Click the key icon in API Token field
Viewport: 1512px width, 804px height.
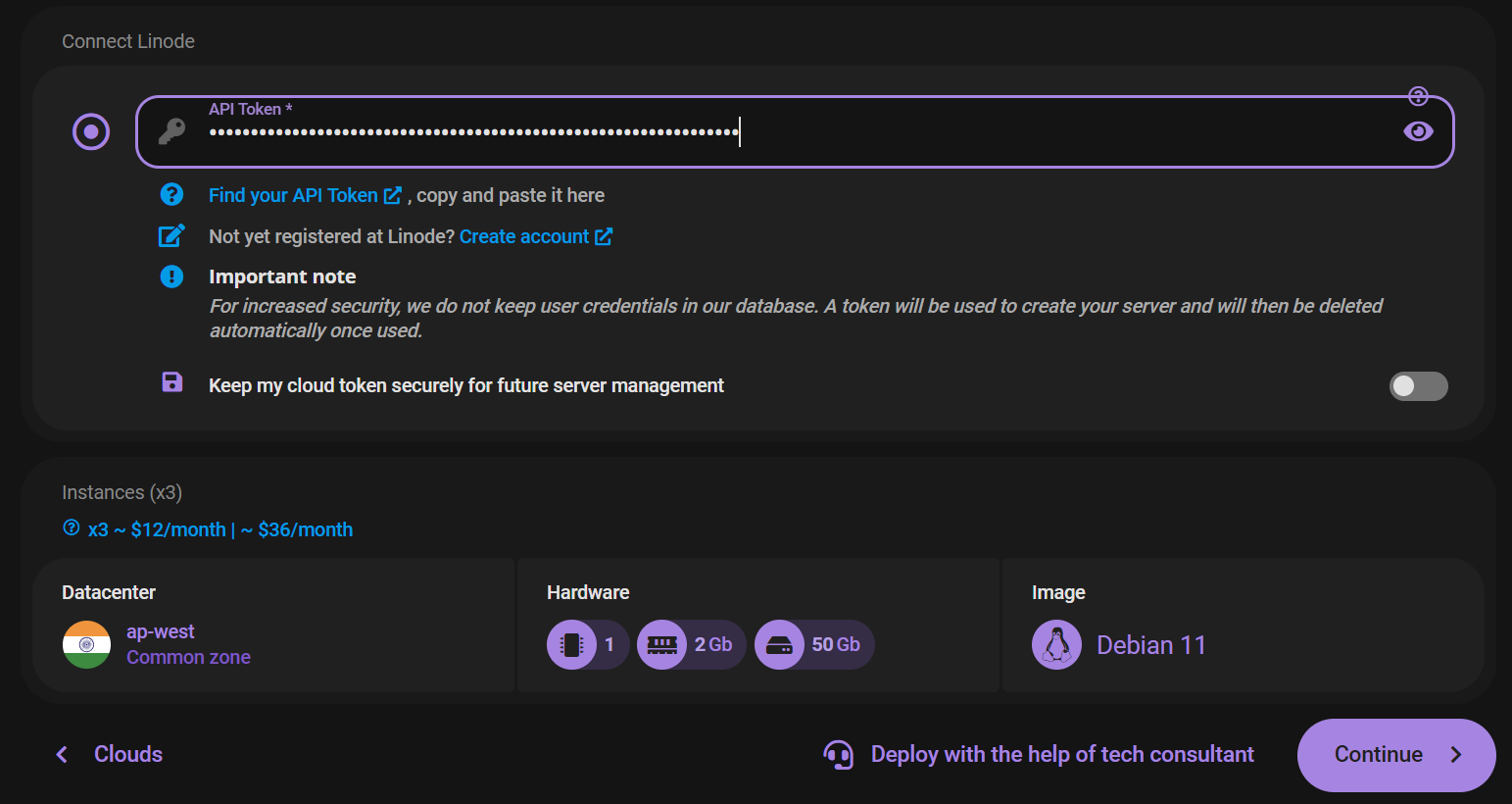point(171,131)
